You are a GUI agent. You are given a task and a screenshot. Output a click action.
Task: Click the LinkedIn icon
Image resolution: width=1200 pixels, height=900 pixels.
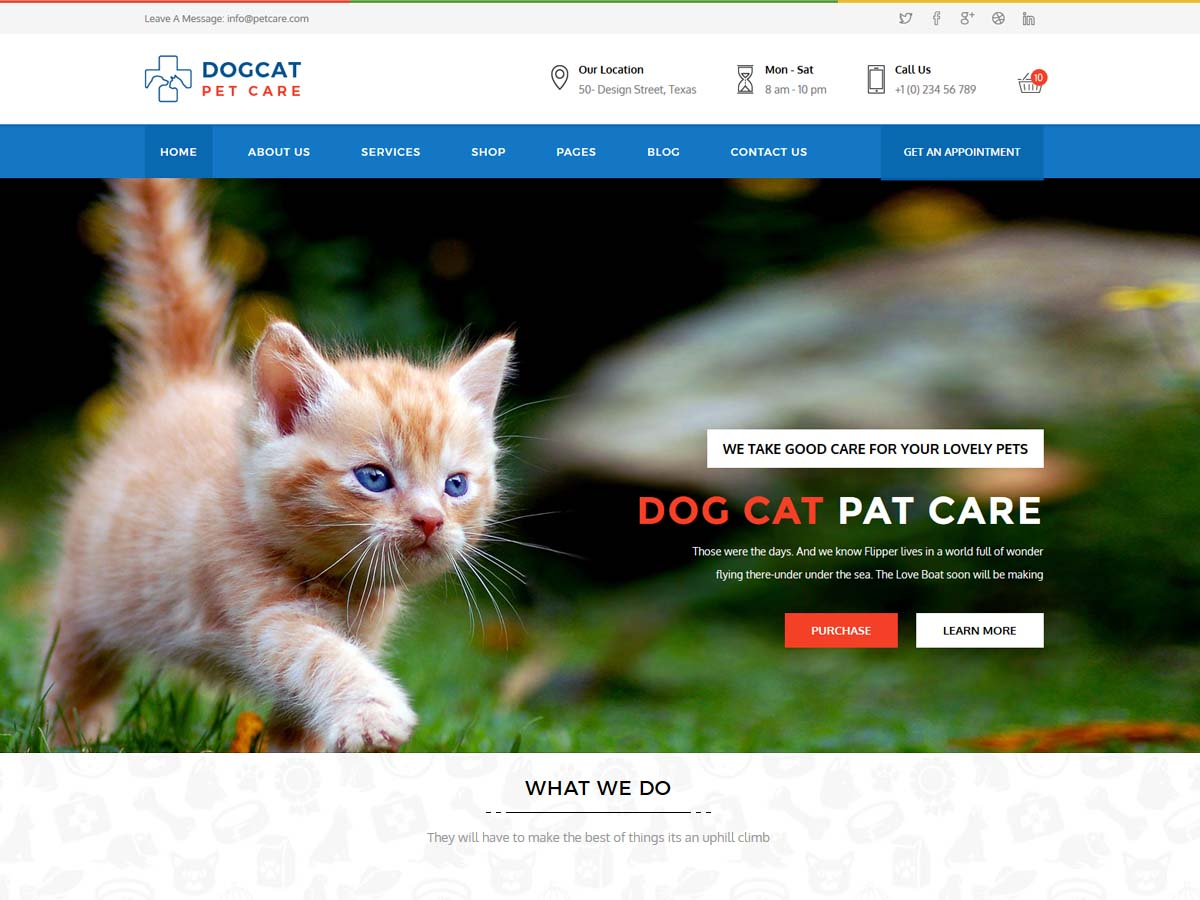click(1028, 18)
